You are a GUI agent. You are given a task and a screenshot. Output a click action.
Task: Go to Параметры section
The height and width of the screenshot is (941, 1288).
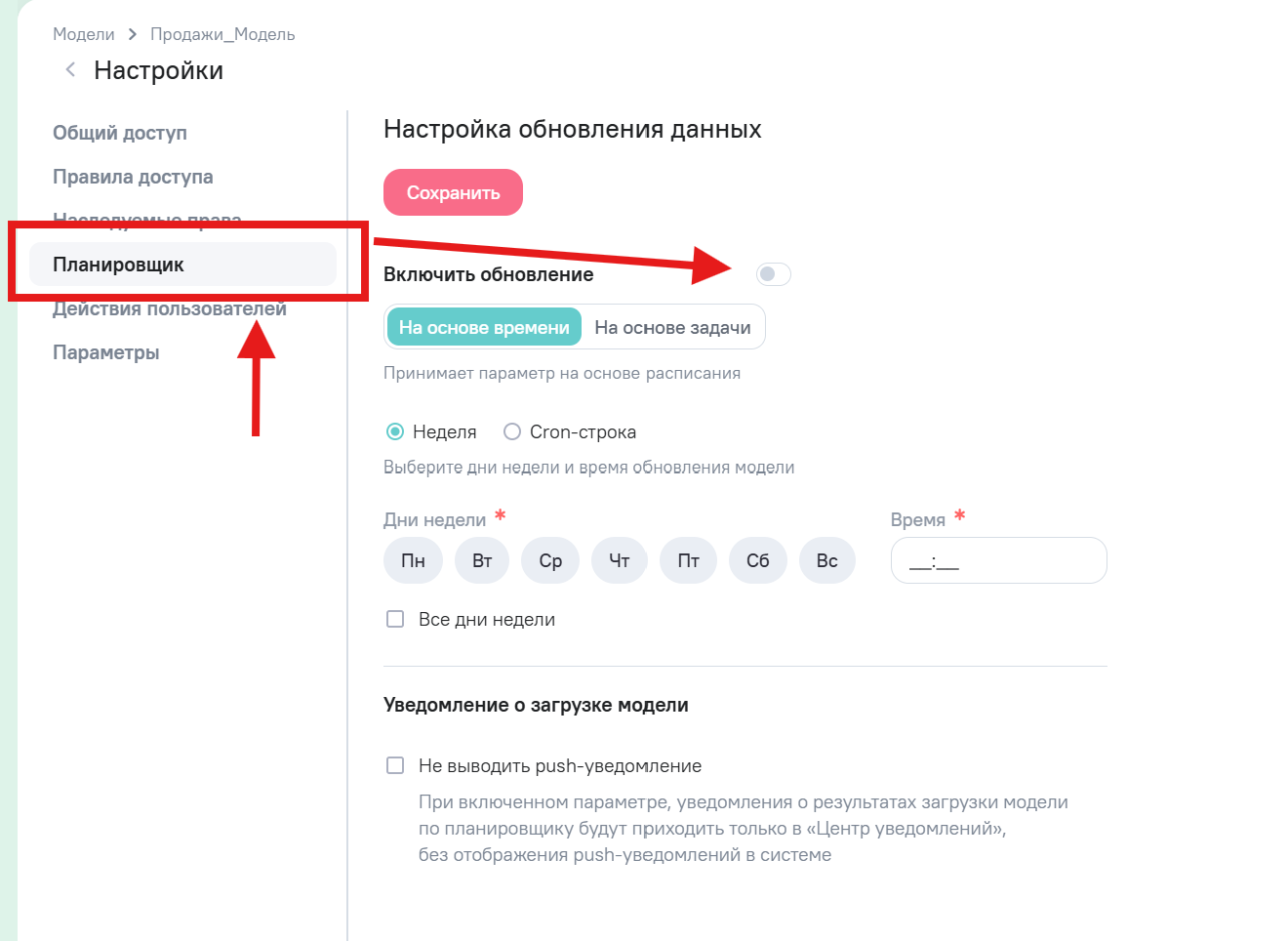106,352
